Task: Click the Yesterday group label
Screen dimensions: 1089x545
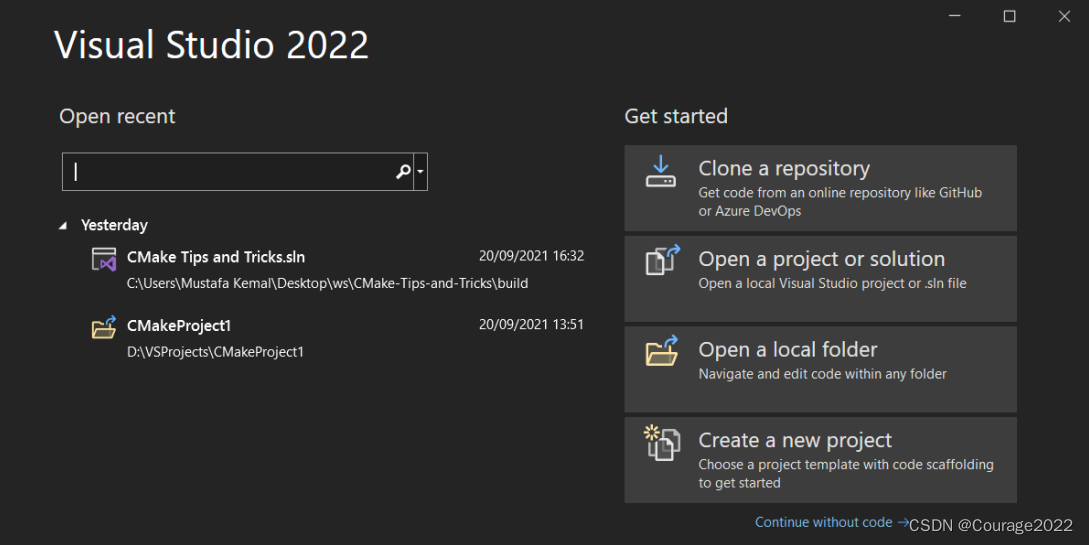Action: coord(114,225)
